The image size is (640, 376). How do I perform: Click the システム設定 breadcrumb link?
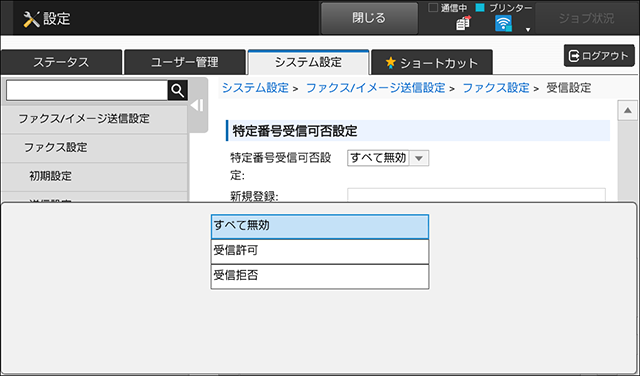click(x=255, y=88)
